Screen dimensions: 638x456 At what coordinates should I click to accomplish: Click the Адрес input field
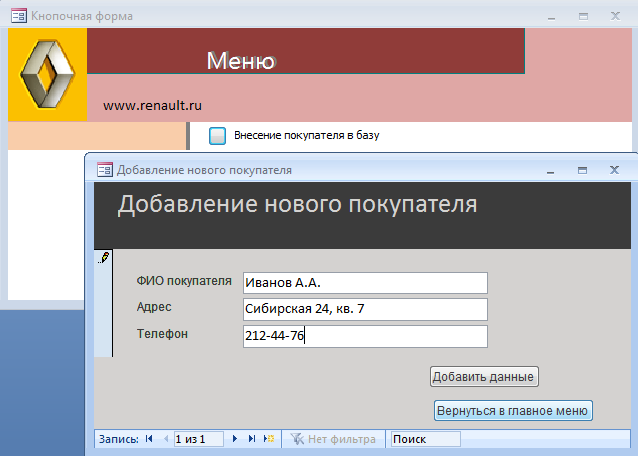click(365, 309)
